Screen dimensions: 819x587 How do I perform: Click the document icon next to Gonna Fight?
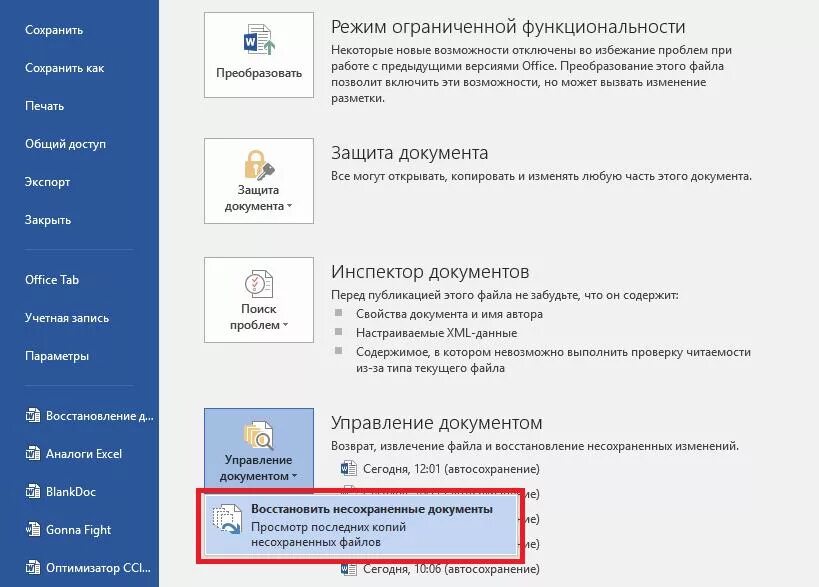point(33,530)
